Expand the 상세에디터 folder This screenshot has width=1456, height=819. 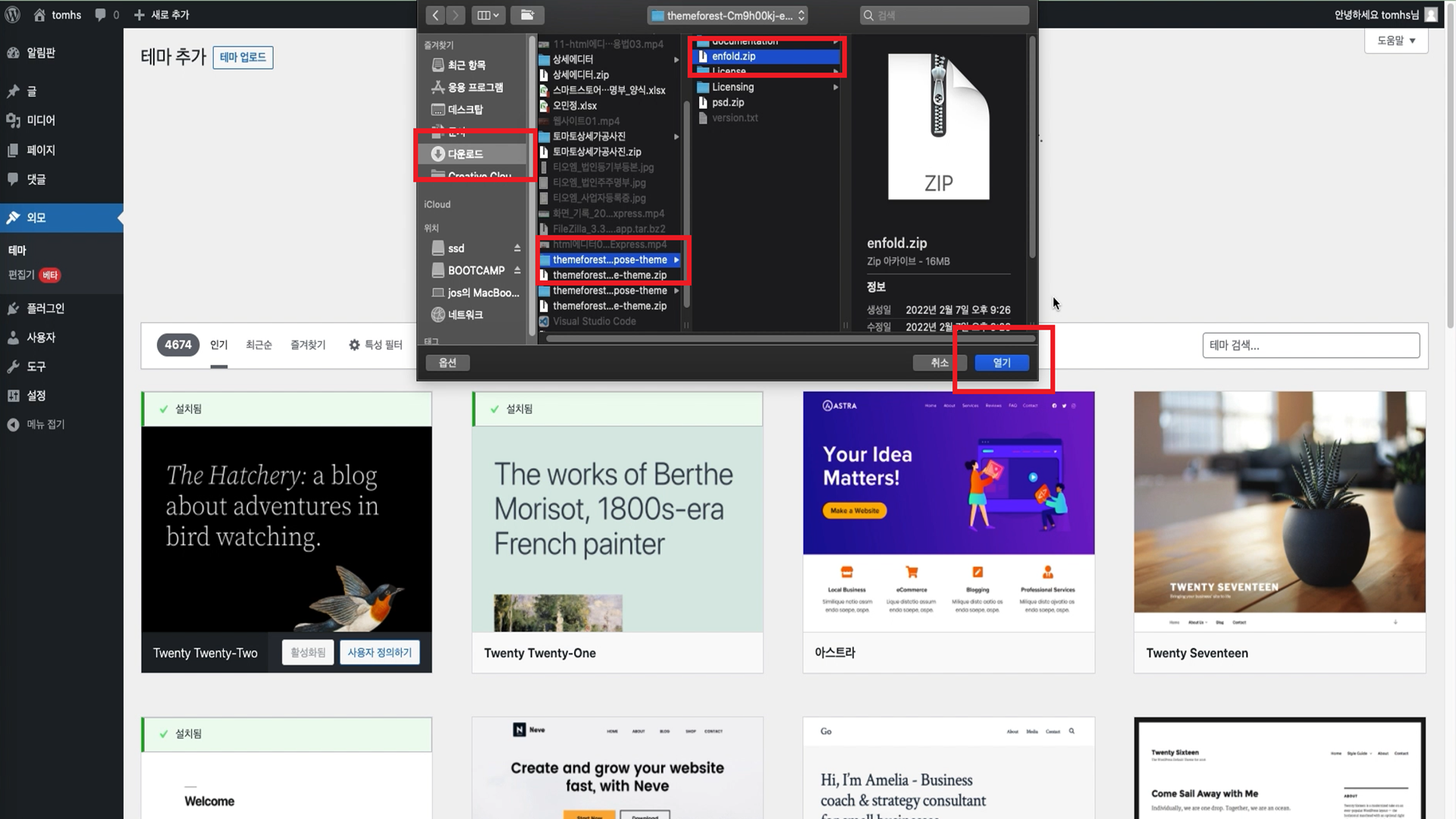[676, 59]
